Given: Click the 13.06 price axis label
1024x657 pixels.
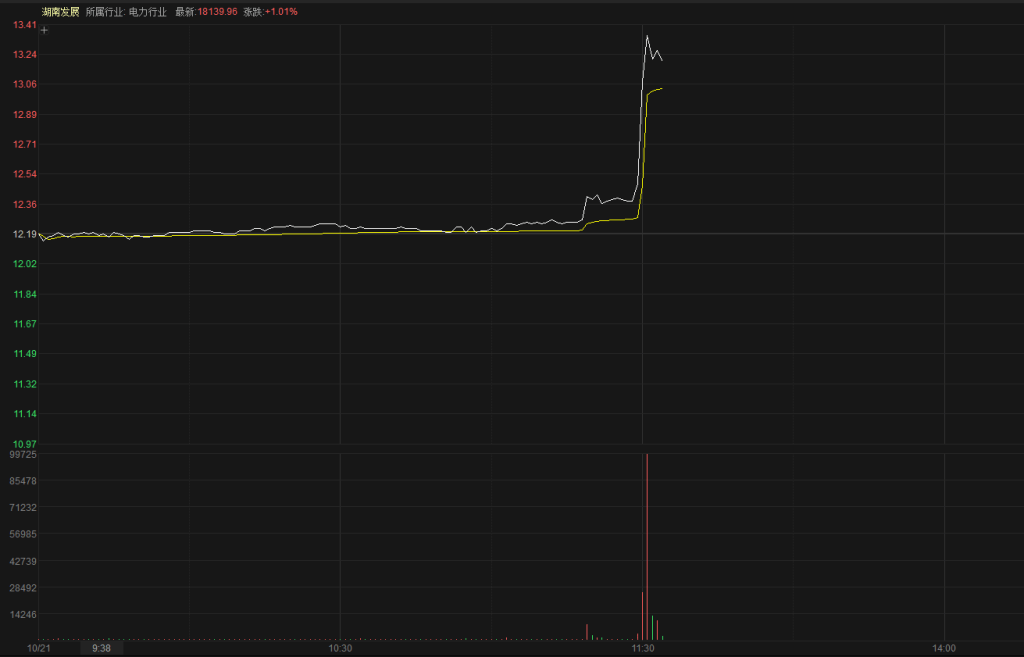Looking at the screenshot, I should click(25, 84).
